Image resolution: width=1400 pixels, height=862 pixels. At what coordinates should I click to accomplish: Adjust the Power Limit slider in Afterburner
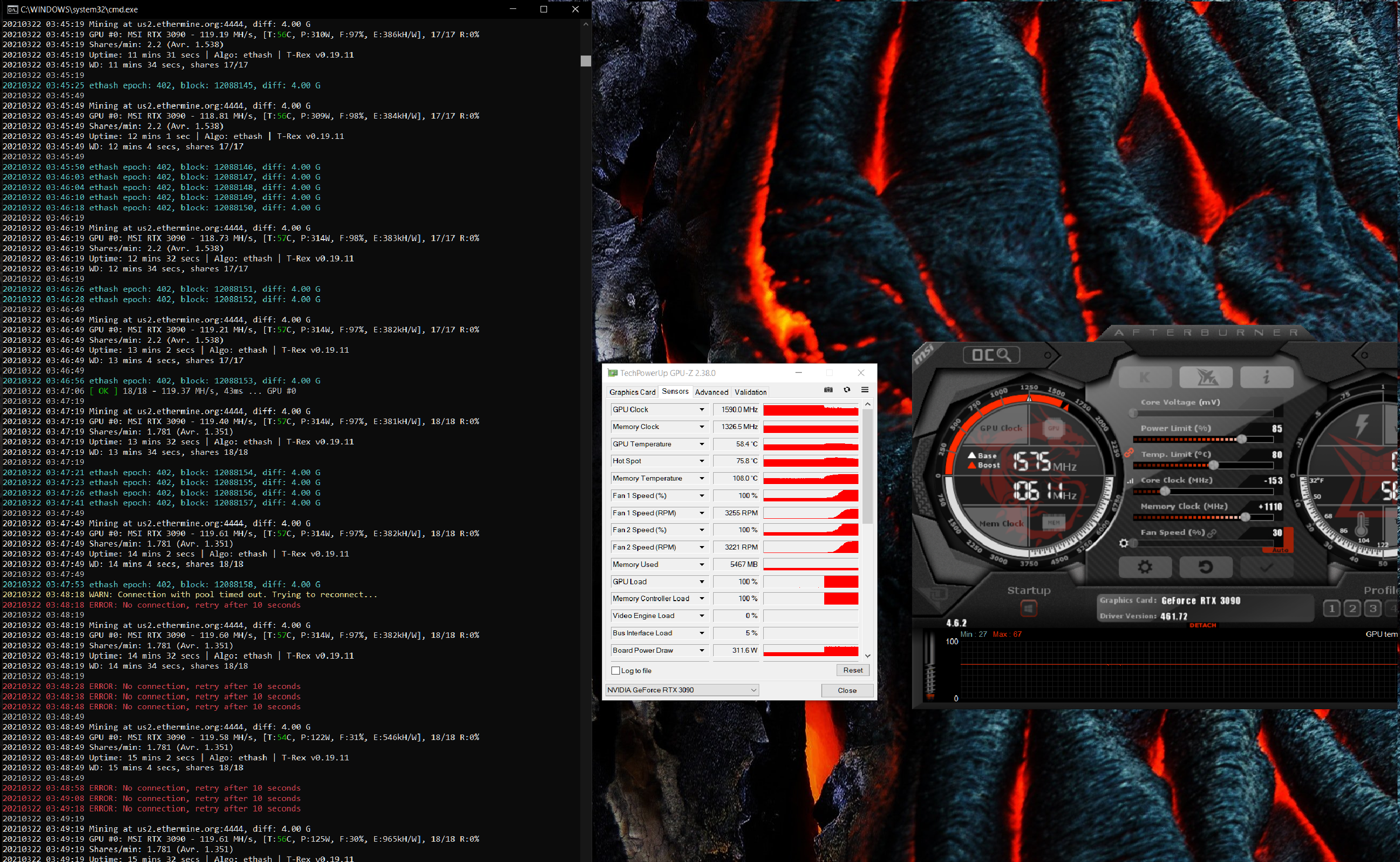click(1203, 439)
